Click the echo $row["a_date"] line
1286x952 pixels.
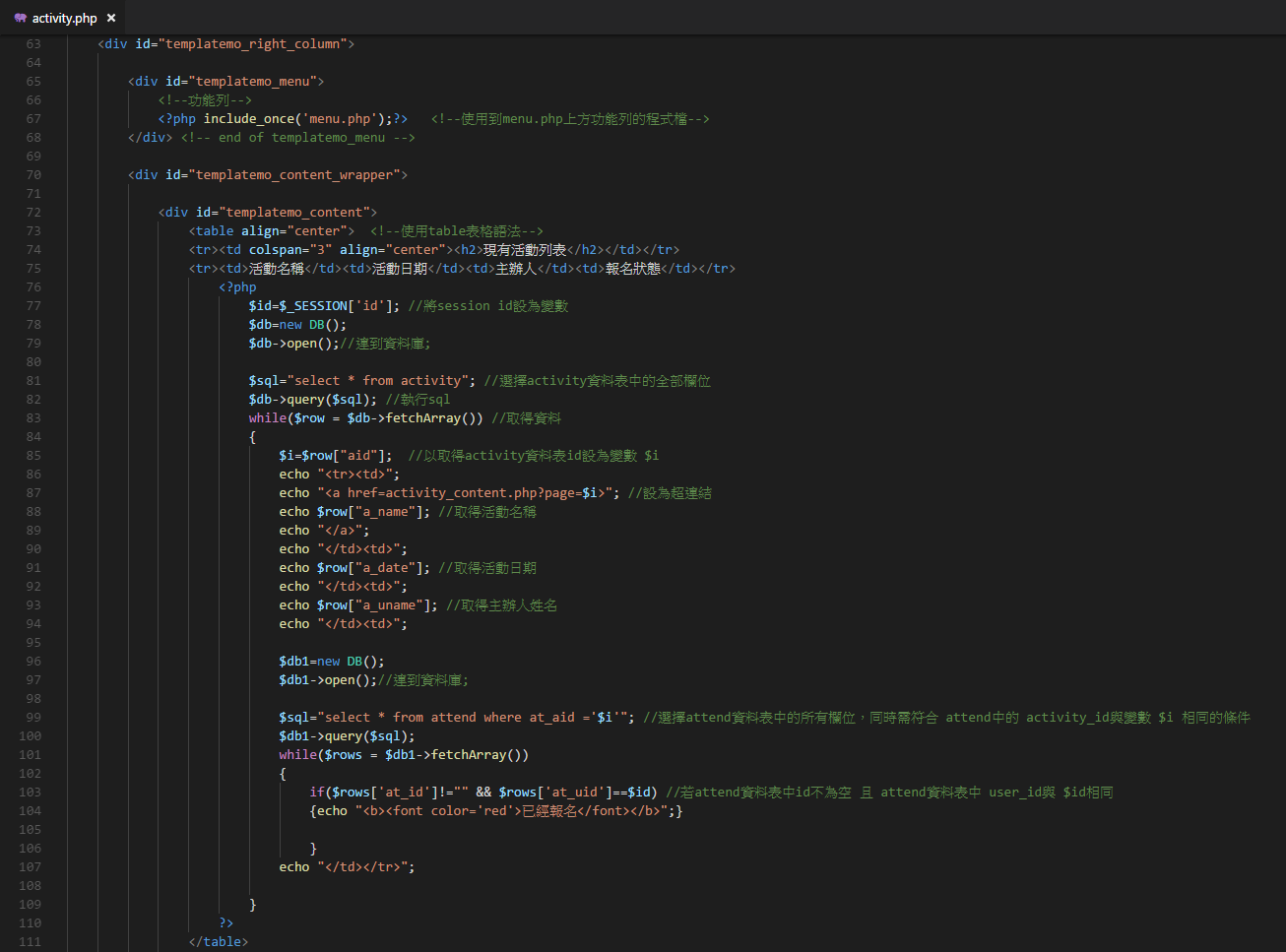pos(354,568)
